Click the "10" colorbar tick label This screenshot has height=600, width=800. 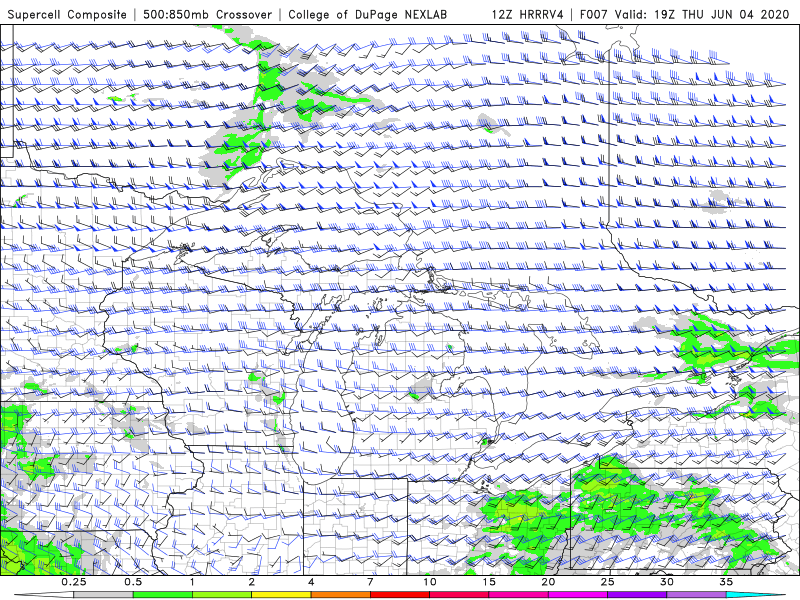click(x=430, y=582)
